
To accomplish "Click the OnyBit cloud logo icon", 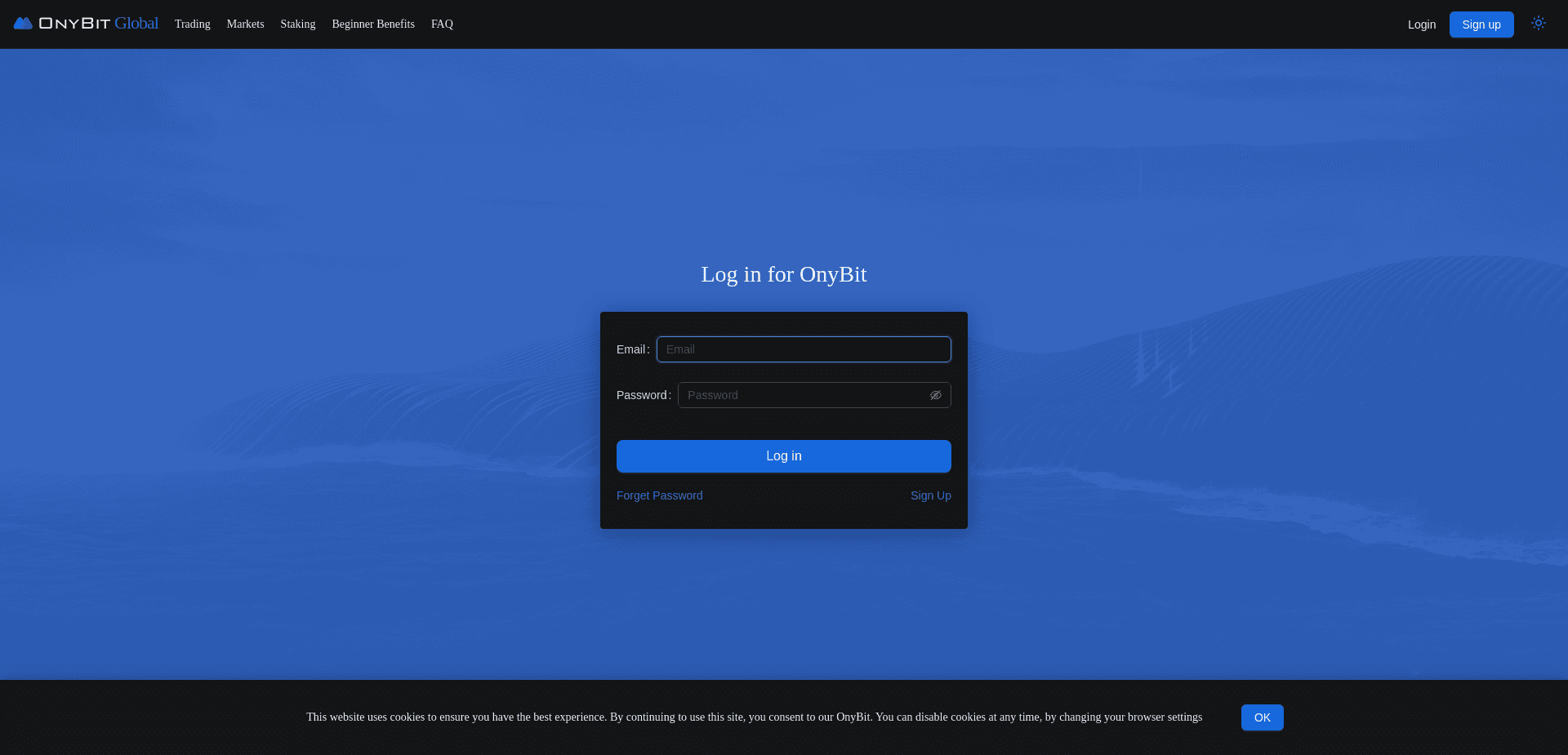I will tap(23, 23).
